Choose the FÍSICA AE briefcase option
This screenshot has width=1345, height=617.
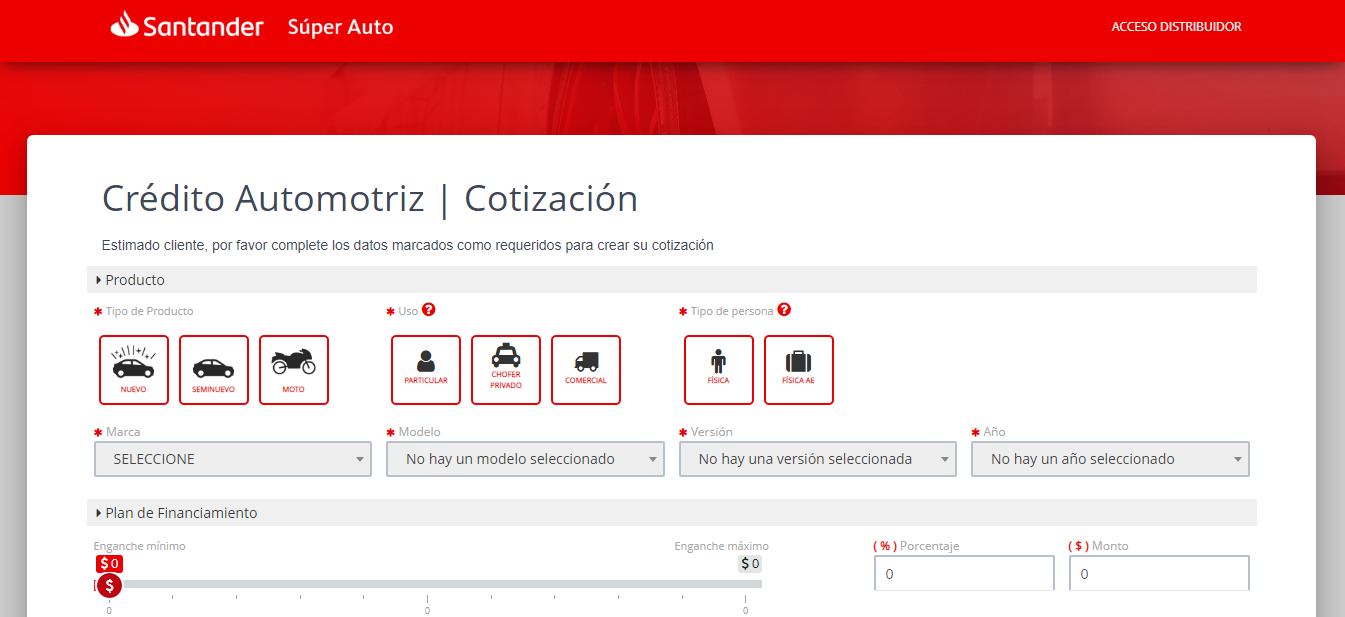tap(798, 369)
